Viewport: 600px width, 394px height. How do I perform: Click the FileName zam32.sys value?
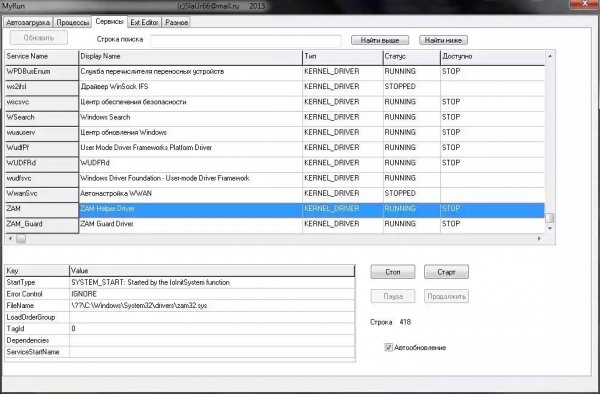point(139,306)
